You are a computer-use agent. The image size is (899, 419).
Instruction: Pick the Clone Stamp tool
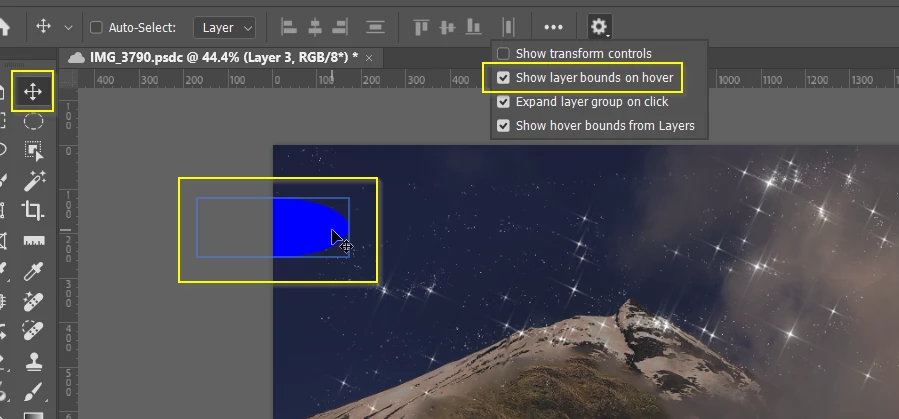click(33, 361)
